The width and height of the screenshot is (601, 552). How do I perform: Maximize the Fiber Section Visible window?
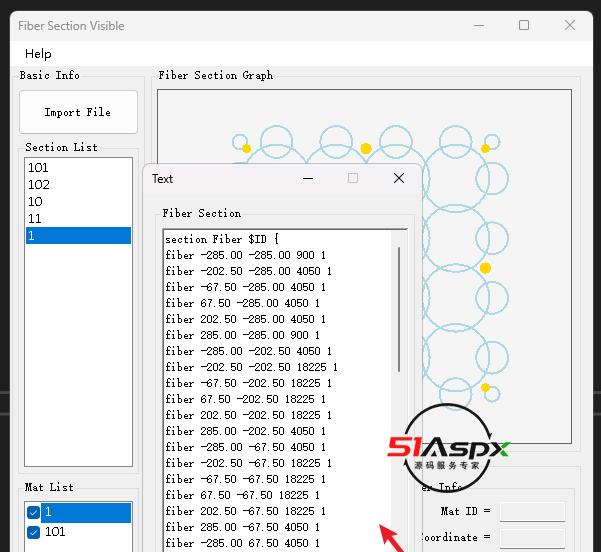pos(524,26)
